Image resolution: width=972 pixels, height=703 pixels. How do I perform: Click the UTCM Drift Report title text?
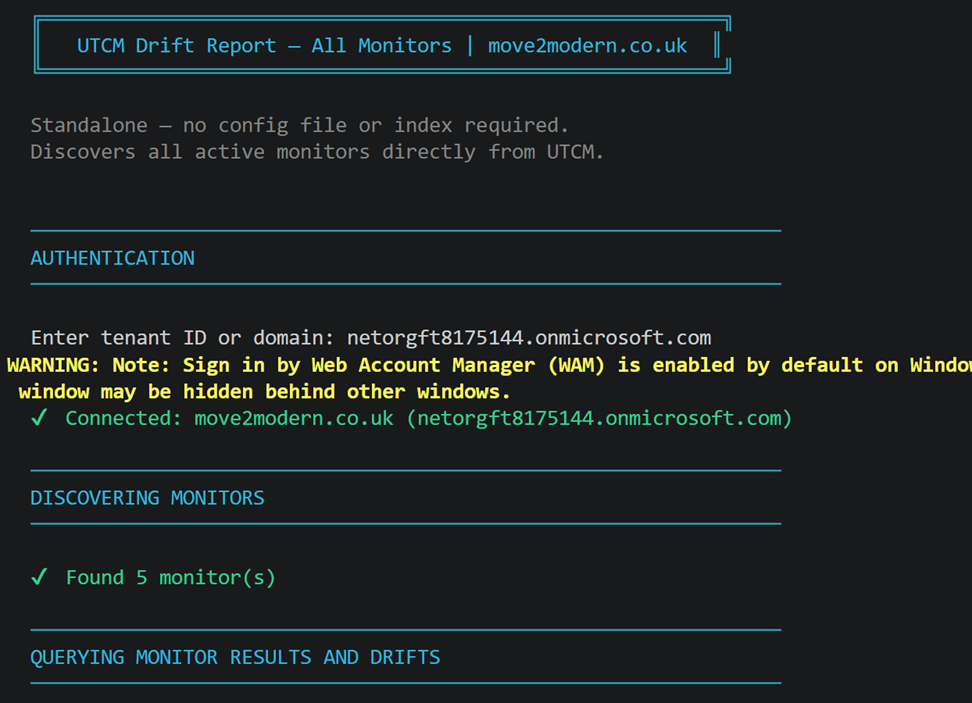click(x=176, y=46)
